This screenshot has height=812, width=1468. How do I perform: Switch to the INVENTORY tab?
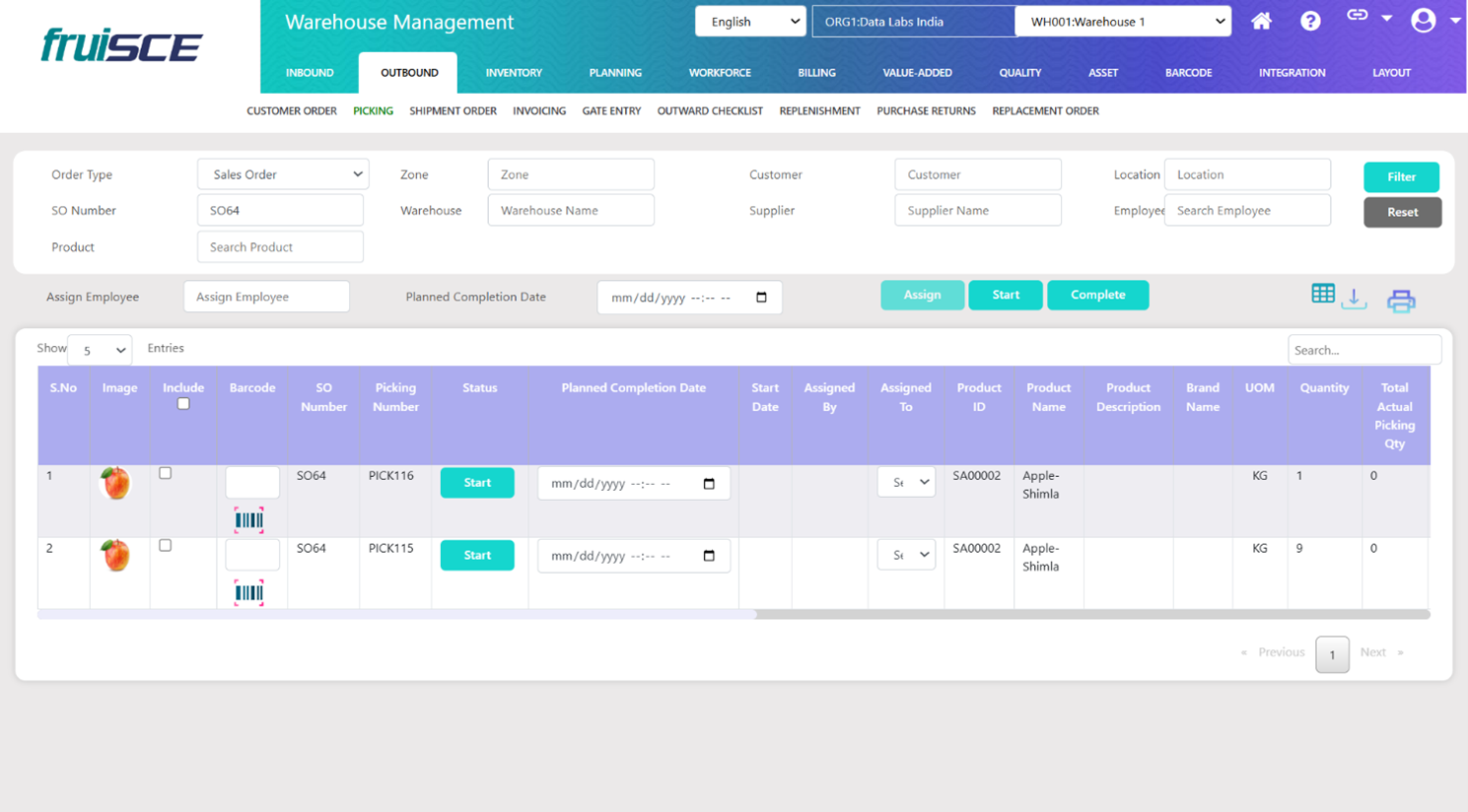514,73
